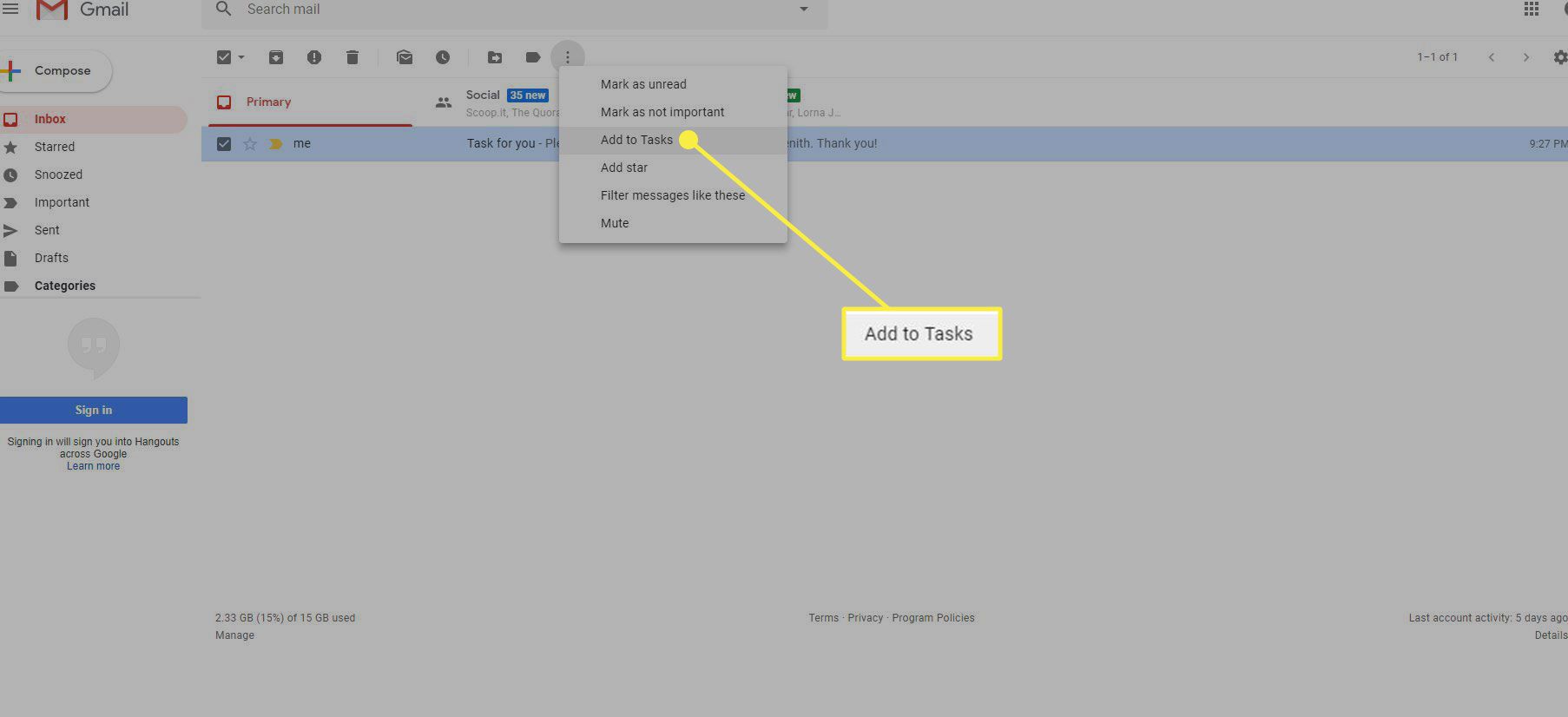The image size is (1568, 717).
Task: Switch to the Primary tab
Action: click(x=308, y=102)
